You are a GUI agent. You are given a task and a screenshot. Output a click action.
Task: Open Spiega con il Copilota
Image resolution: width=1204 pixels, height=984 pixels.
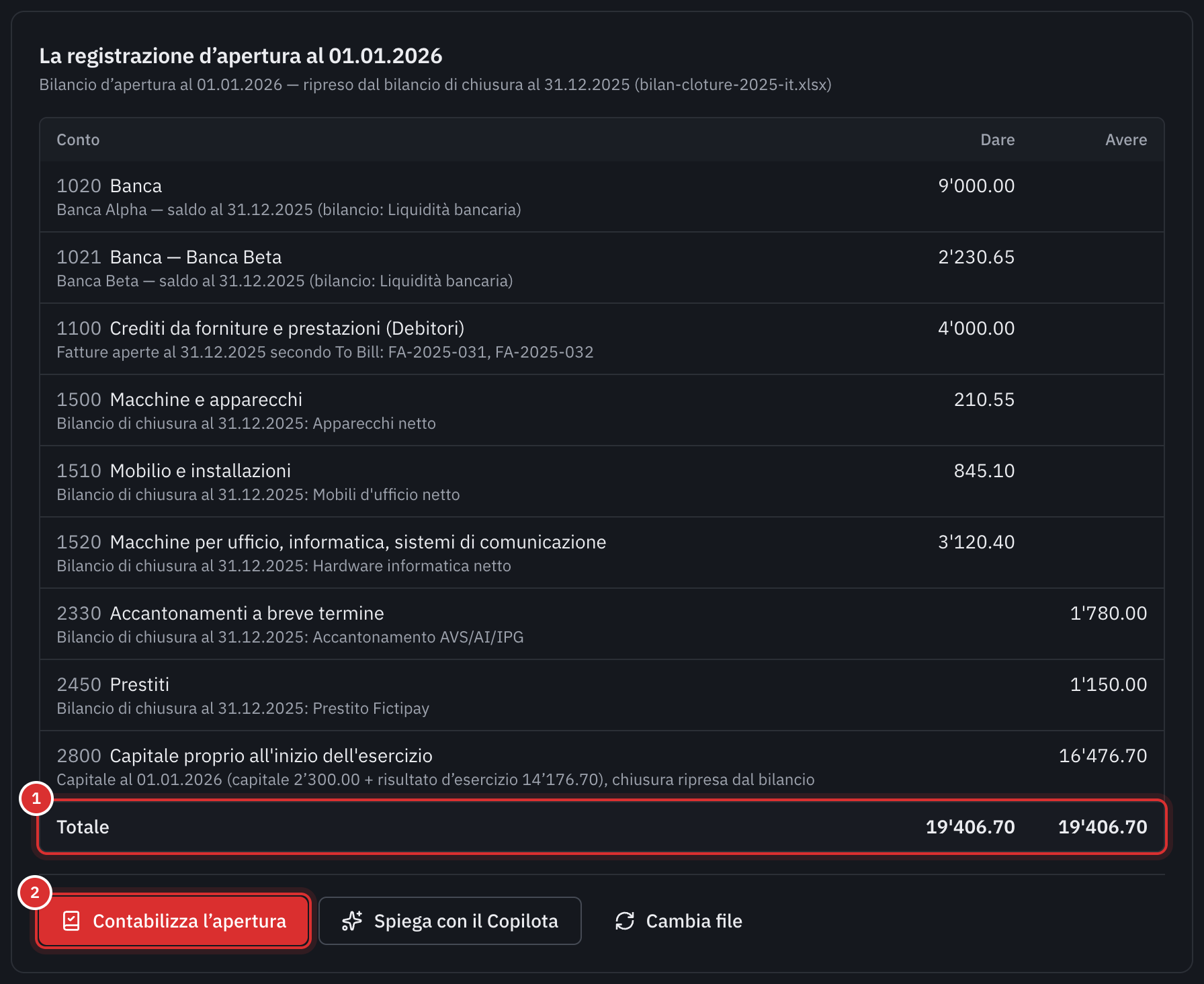pyautogui.click(x=449, y=921)
